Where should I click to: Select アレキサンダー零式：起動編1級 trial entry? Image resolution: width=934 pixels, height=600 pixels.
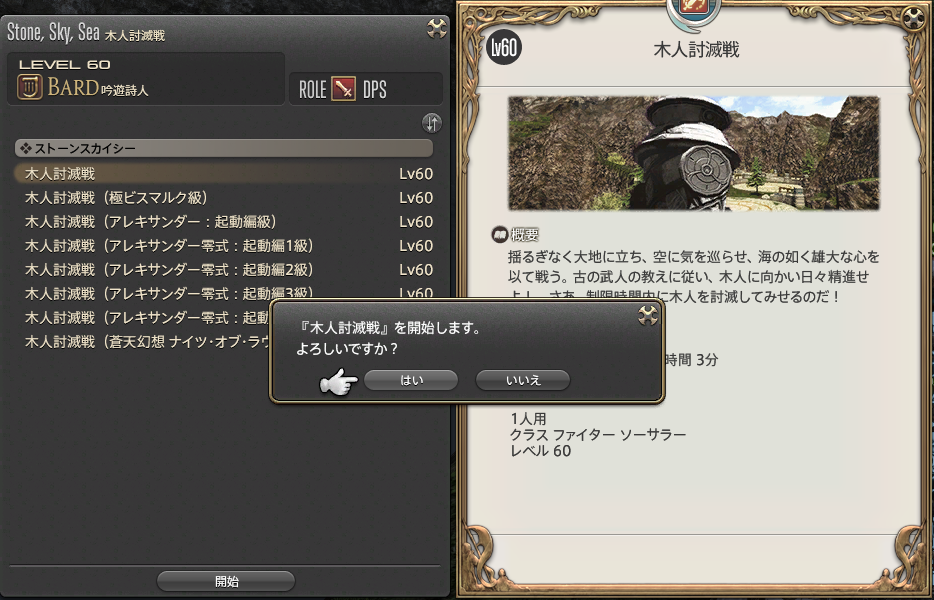[x=224, y=245]
